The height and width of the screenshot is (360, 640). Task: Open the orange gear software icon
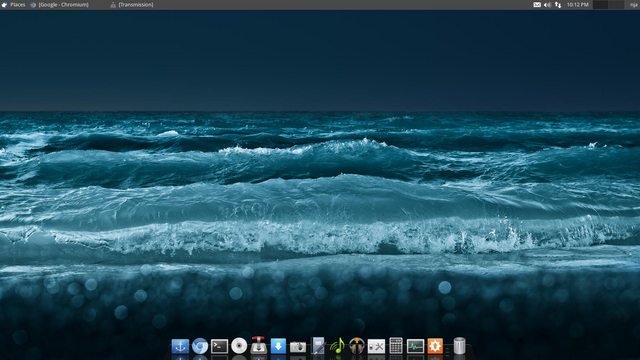435,346
